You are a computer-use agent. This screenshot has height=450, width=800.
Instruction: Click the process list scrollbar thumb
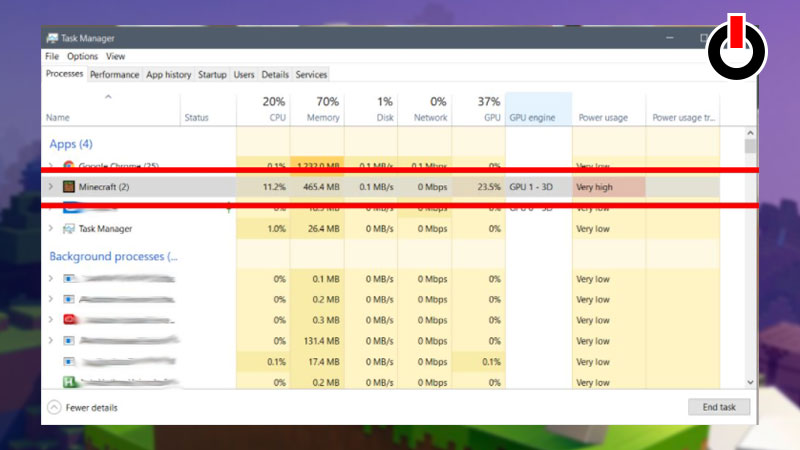pos(750,146)
